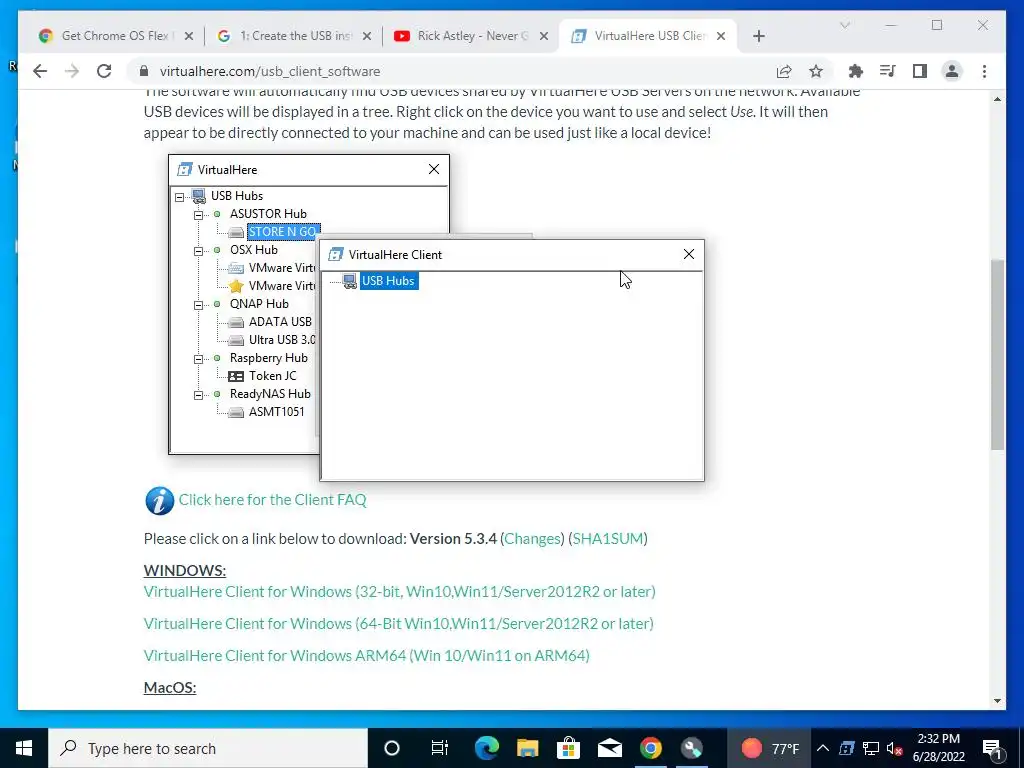Close the Rick Astley tab
The width and height of the screenshot is (1024, 768).
coord(543,36)
